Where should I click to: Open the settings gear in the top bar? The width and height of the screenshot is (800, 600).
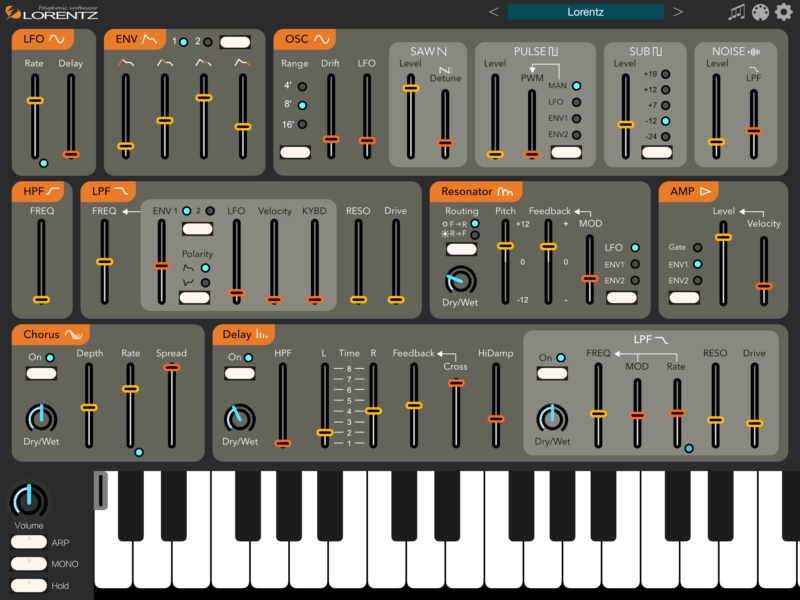tap(783, 12)
